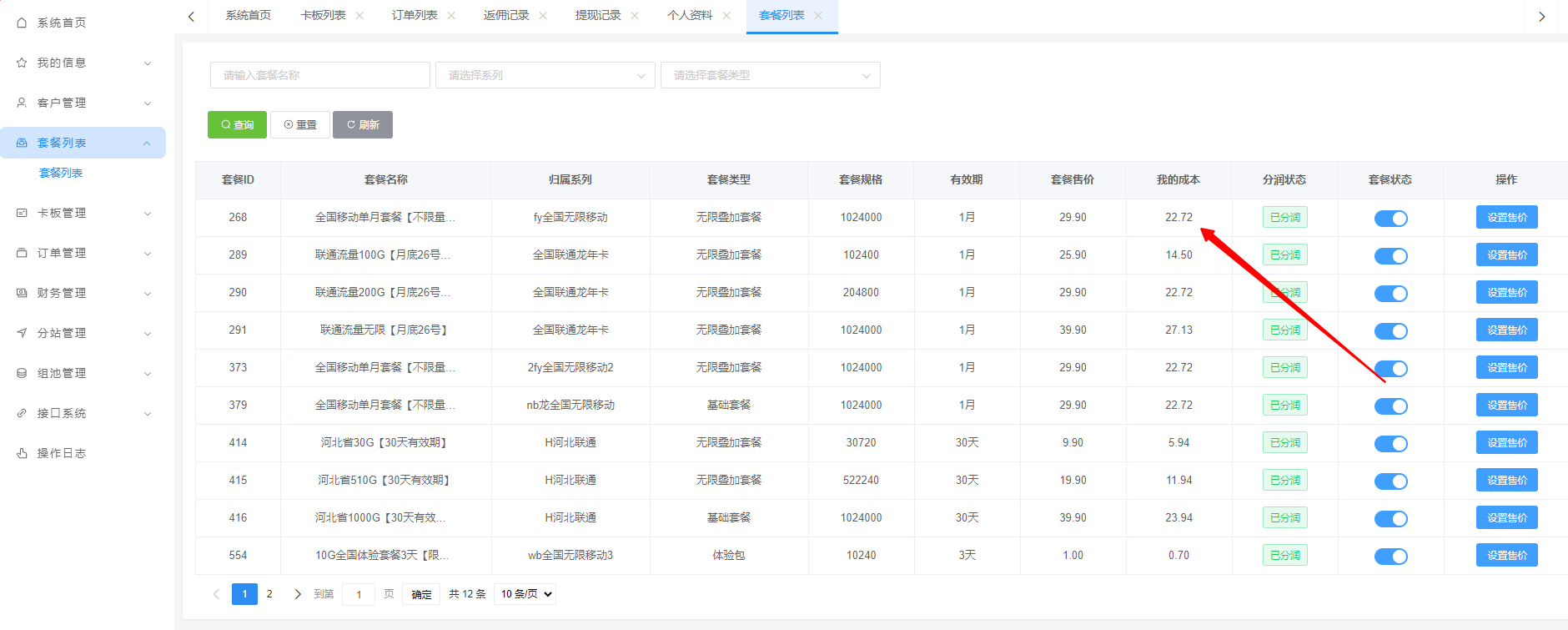1568x630 pixels.
Task: Expand the 客户管理 menu
Action: click(148, 103)
